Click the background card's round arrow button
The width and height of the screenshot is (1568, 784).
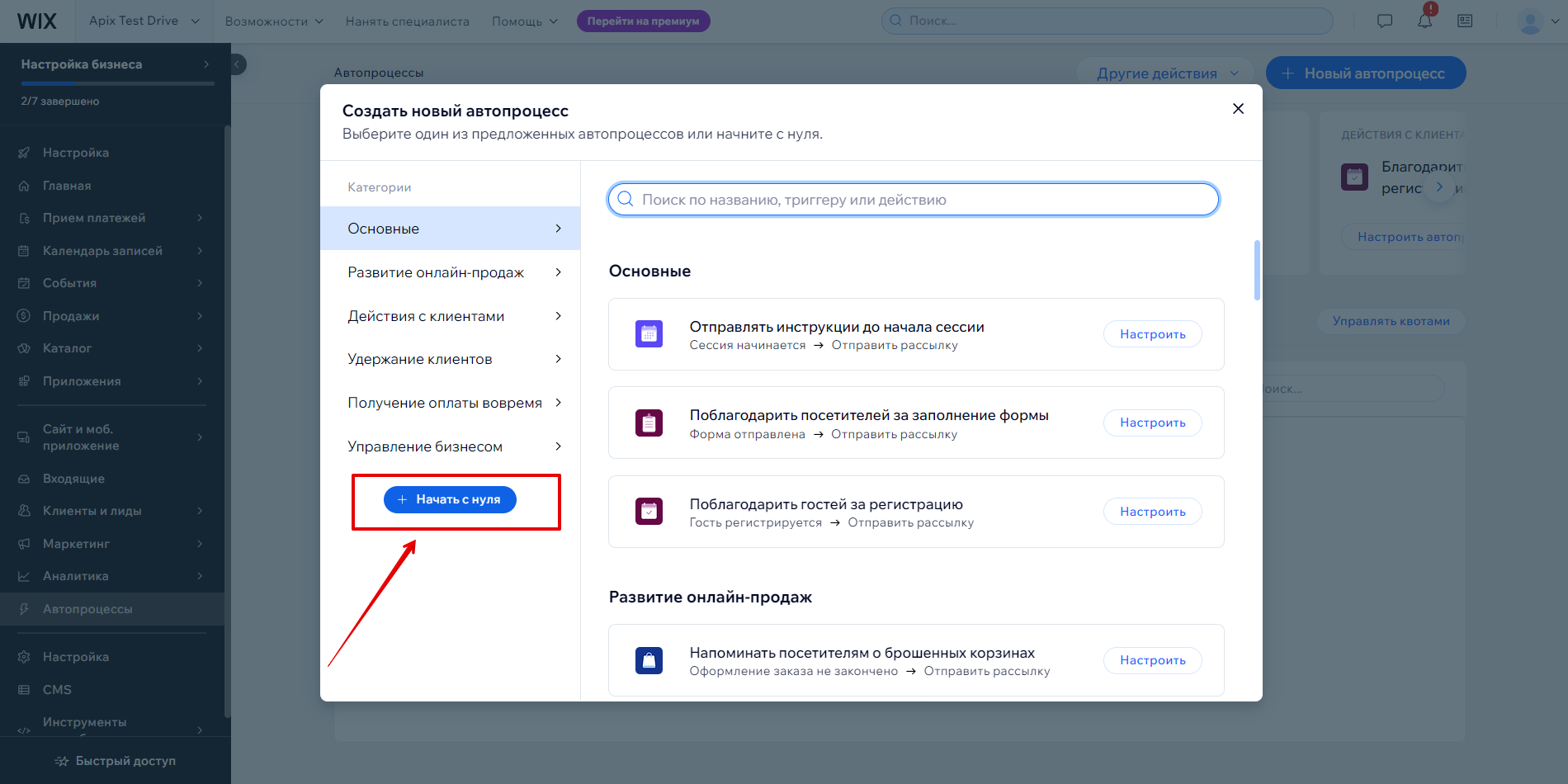(1439, 187)
